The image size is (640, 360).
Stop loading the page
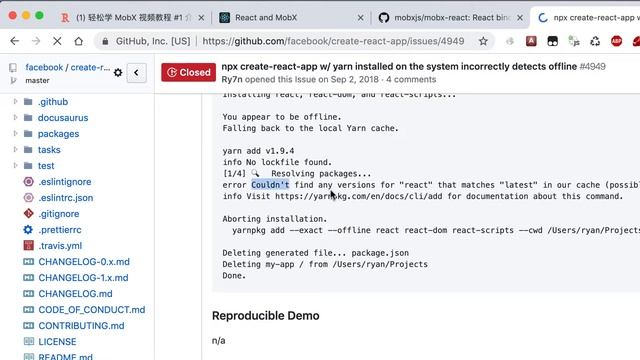click(x=57, y=41)
